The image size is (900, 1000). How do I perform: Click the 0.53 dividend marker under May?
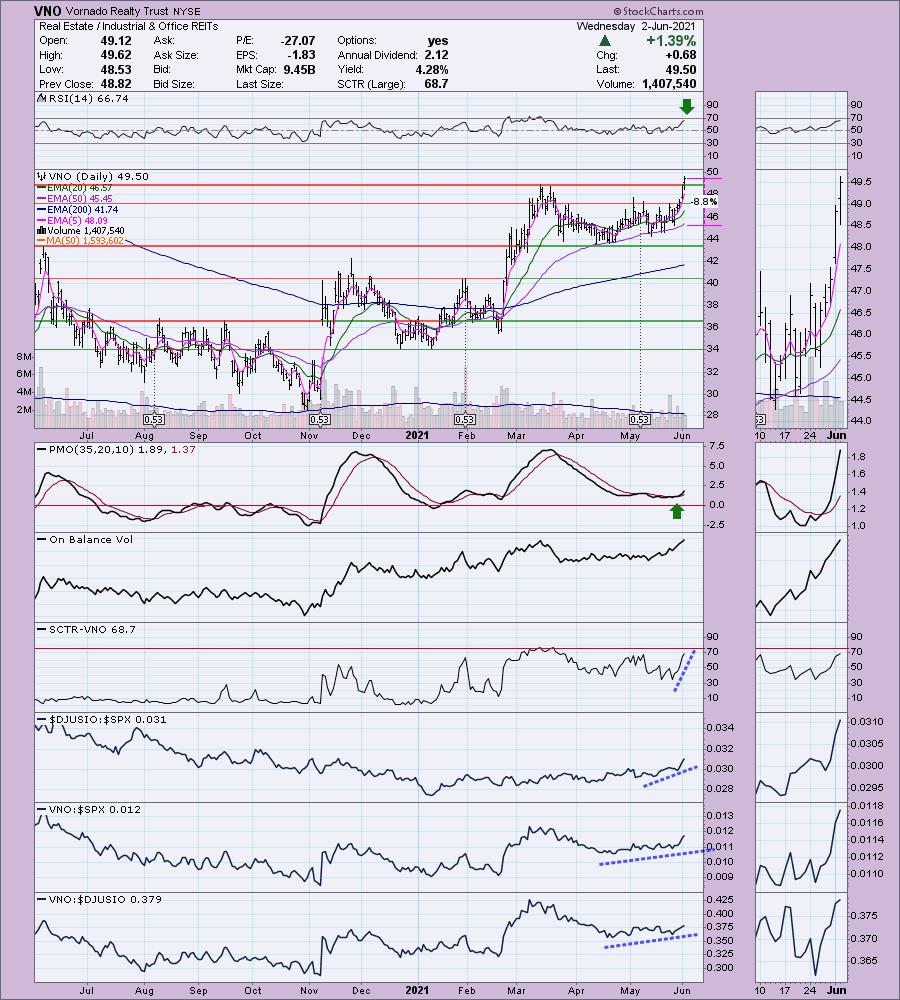coord(639,420)
